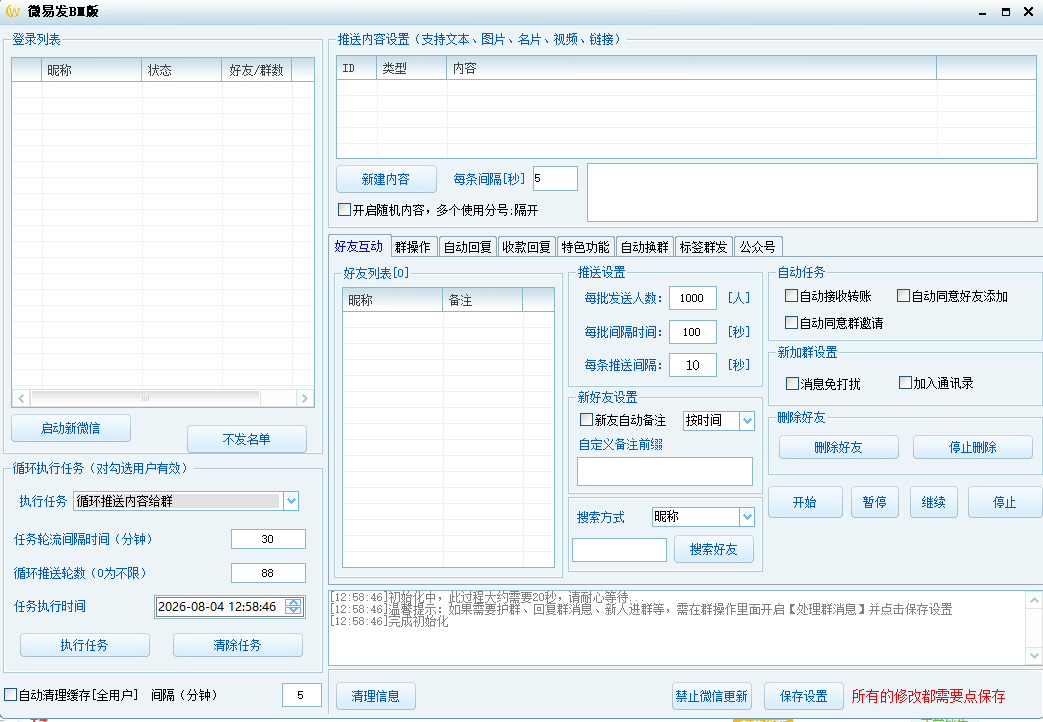1043x722 pixels.
Task: Click the login list's left scroll arrow
Action: [21, 398]
